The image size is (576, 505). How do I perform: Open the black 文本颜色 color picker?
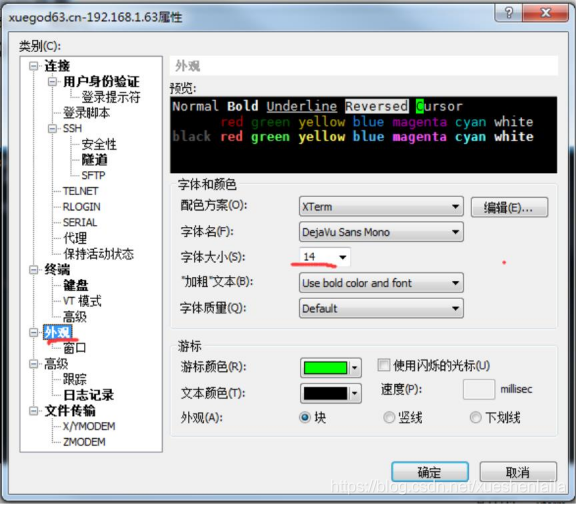pyautogui.click(x=331, y=393)
